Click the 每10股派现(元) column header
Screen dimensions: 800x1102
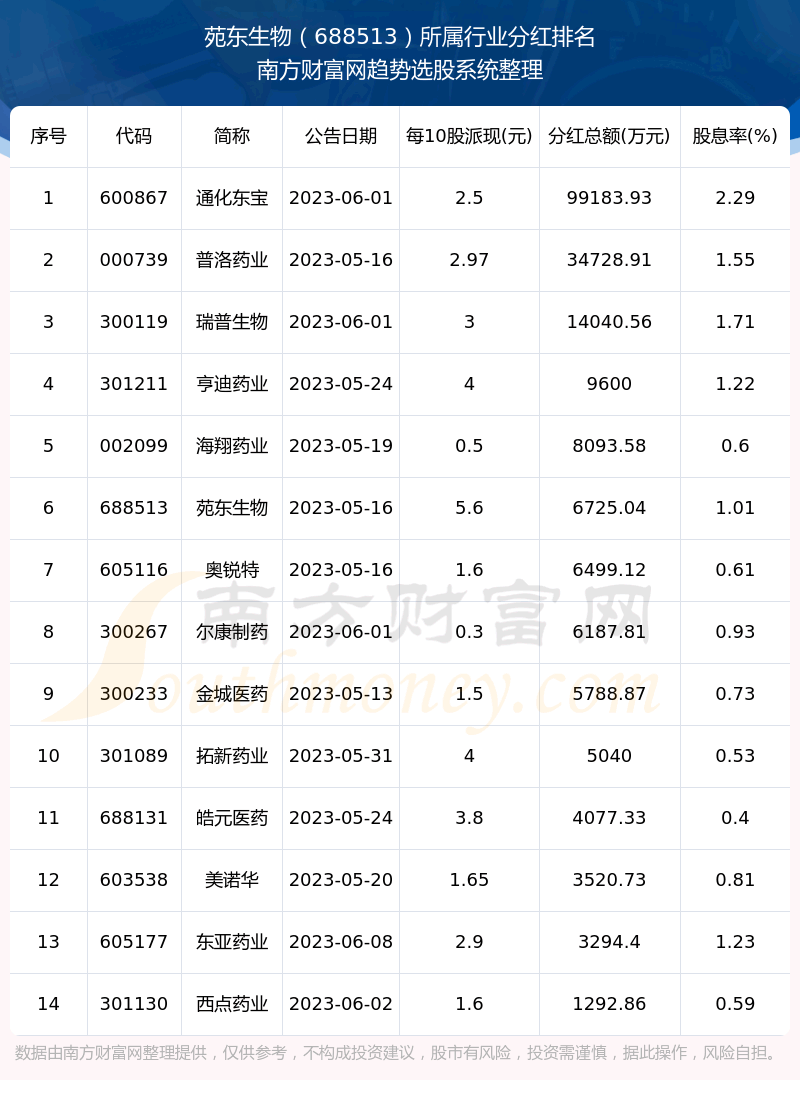[x=469, y=136]
